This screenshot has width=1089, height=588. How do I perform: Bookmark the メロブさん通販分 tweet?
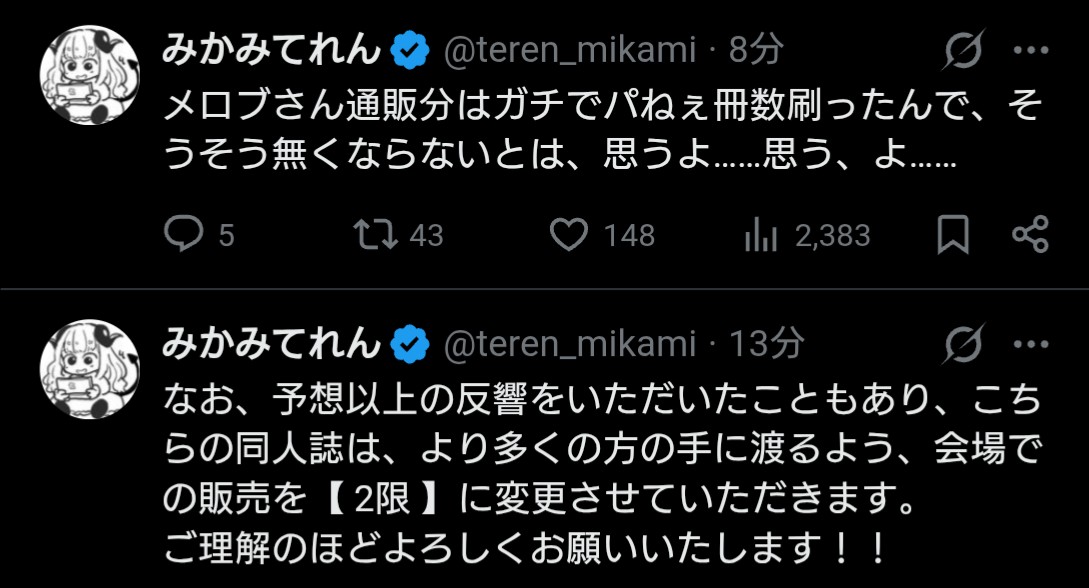[x=953, y=235]
